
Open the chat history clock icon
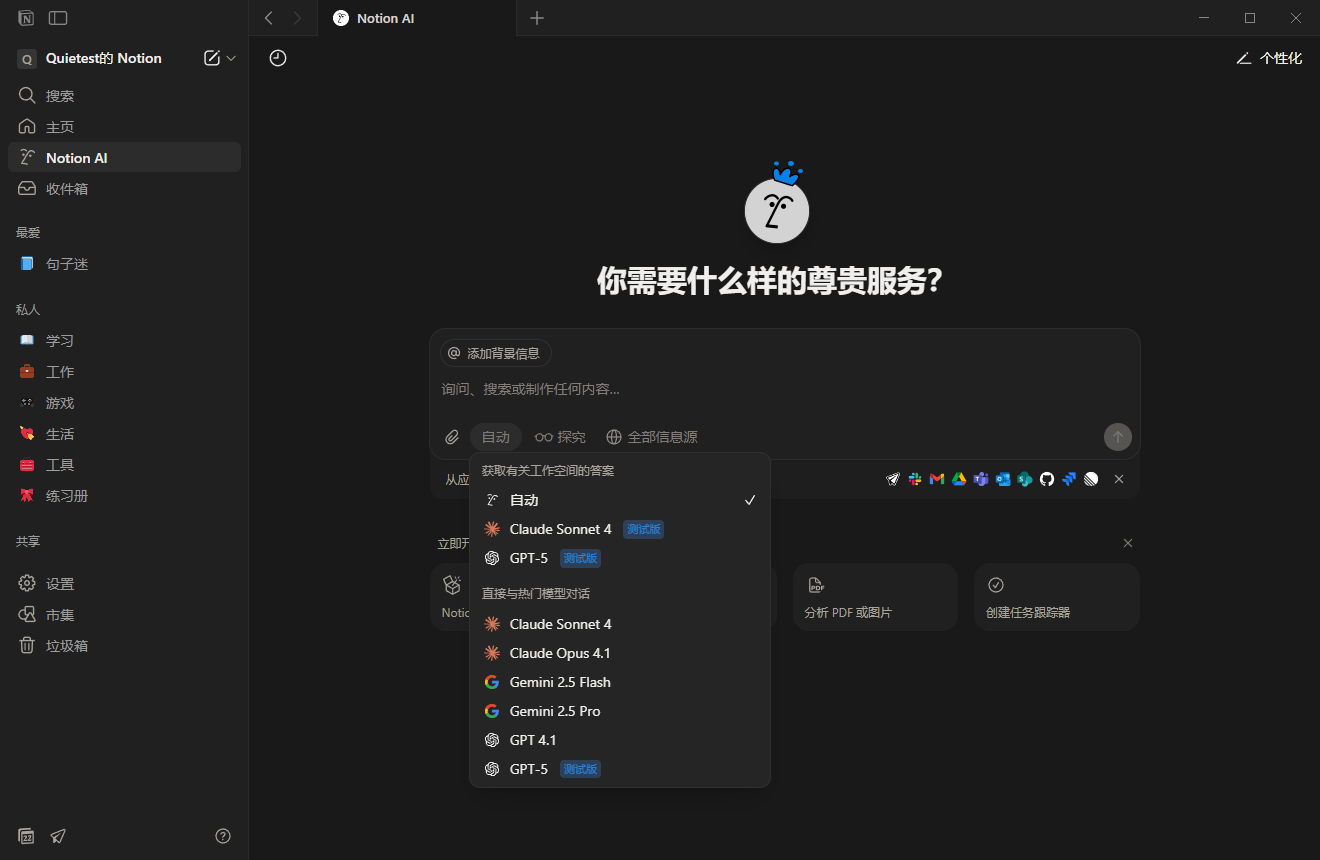(x=277, y=58)
